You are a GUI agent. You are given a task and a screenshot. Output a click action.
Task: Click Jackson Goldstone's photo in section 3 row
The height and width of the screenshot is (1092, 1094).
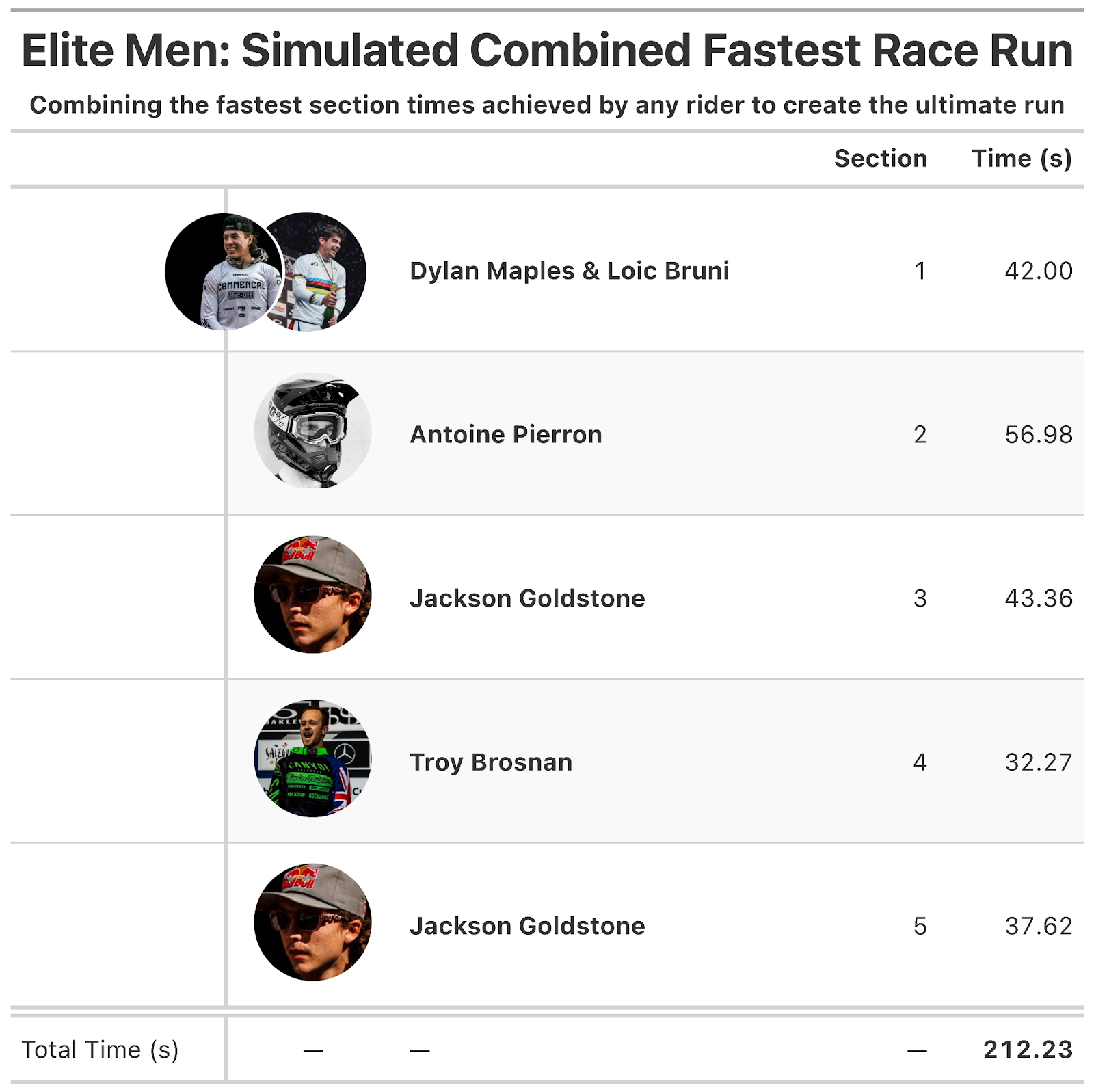point(312,595)
